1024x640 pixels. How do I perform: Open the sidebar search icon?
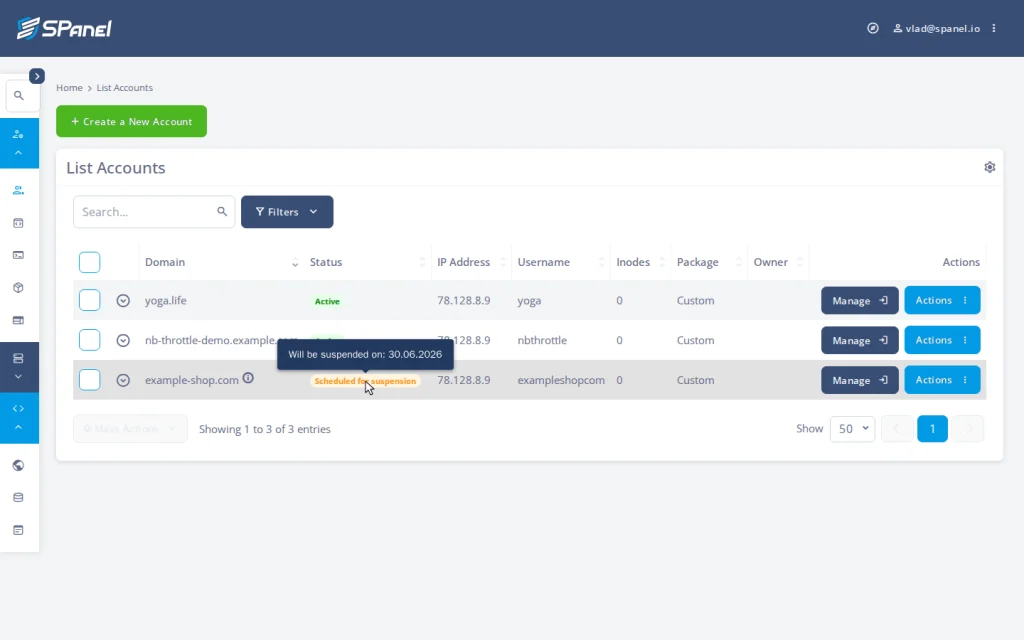coord(19,95)
